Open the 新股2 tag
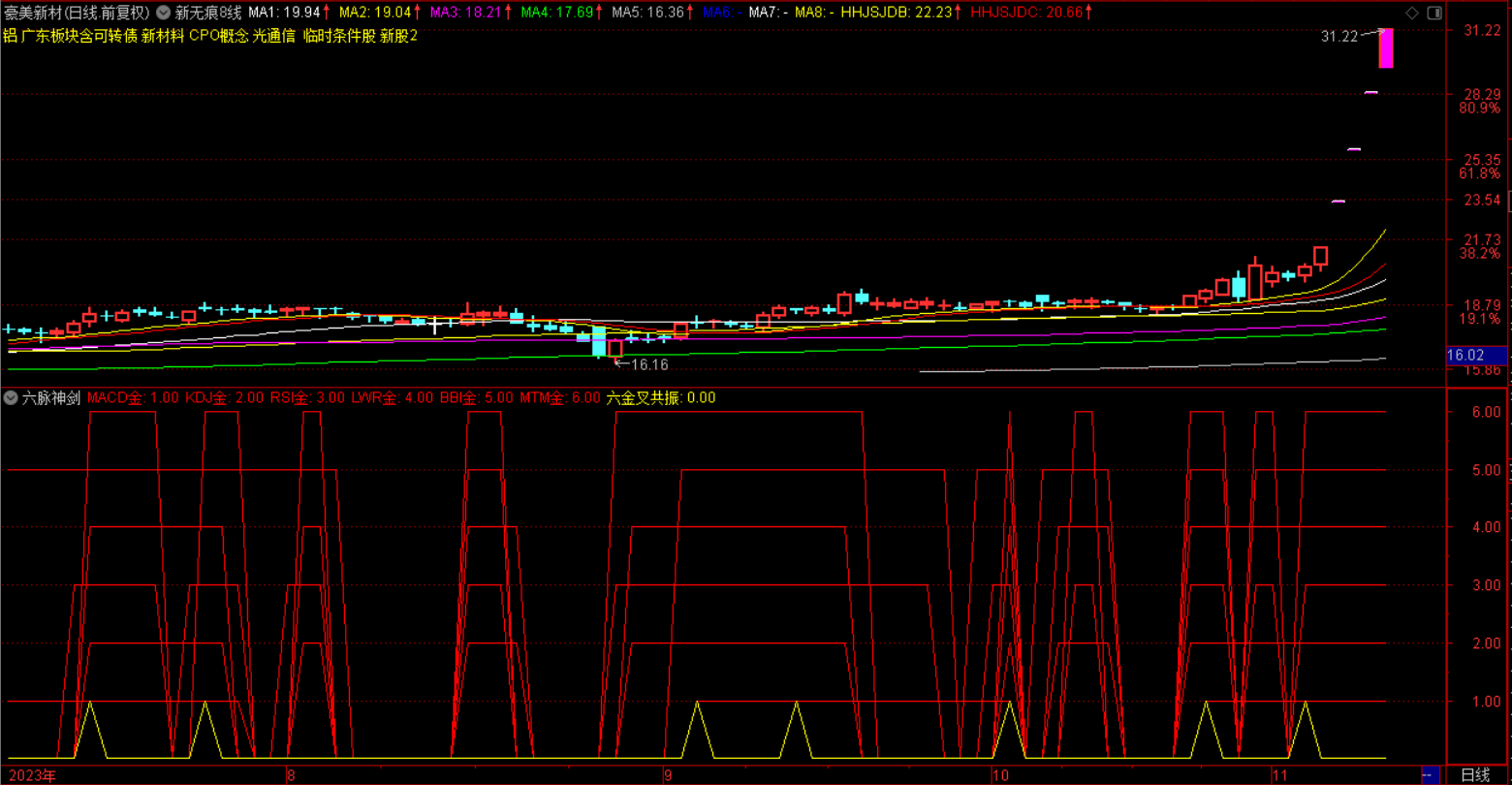The width and height of the screenshot is (1512, 785). tap(398, 36)
